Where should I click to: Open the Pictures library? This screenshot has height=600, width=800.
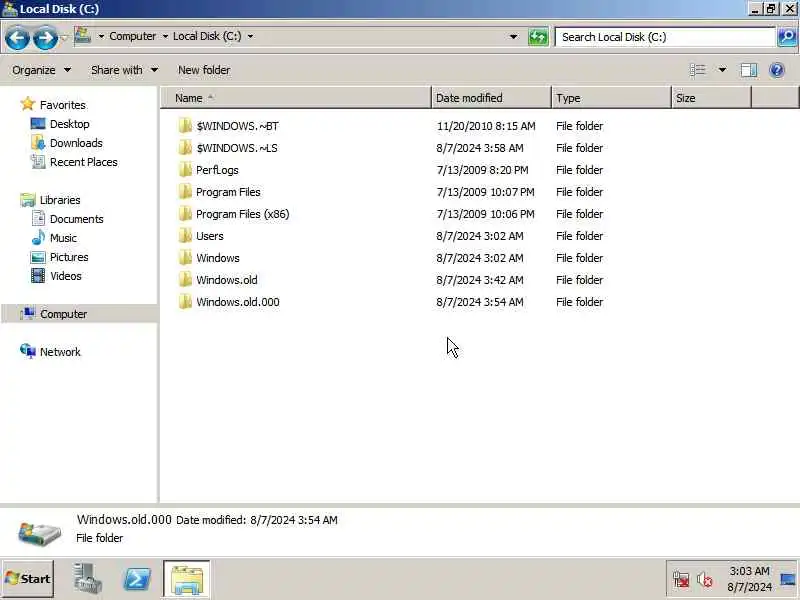pos(69,257)
